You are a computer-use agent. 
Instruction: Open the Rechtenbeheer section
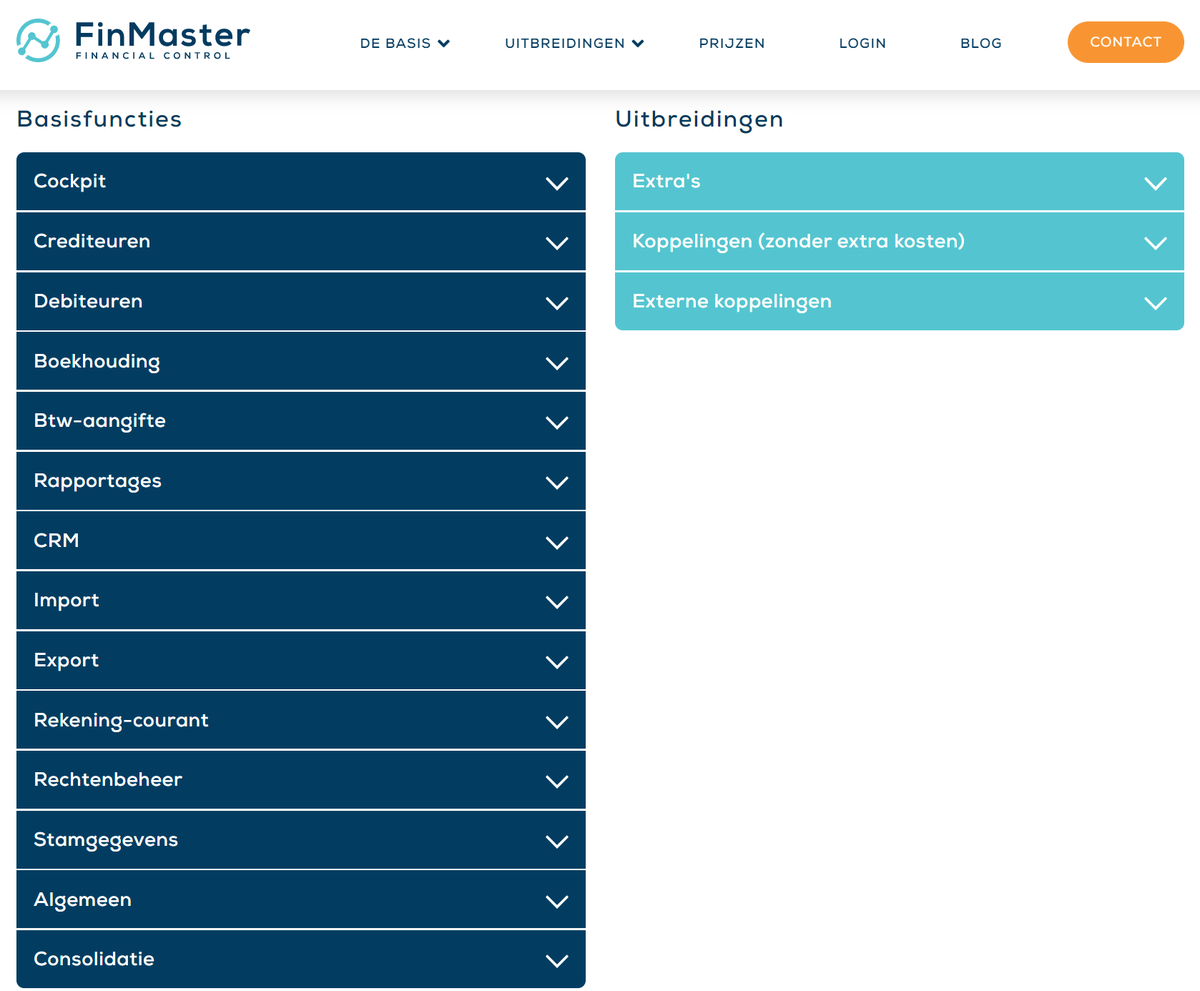(x=300, y=779)
